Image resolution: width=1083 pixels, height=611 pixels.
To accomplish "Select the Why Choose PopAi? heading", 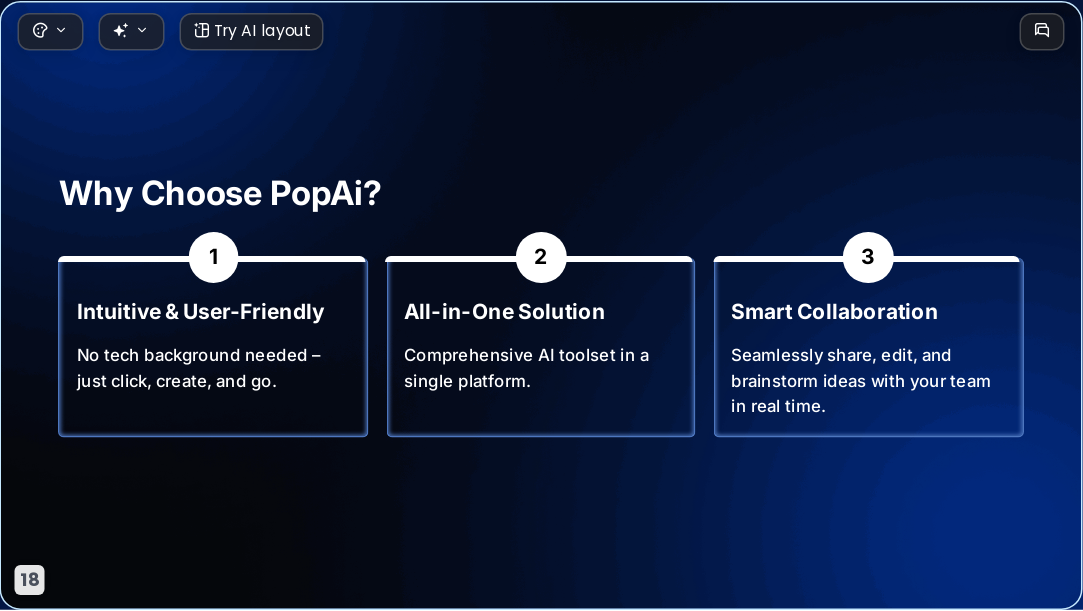I will [220, 193].
